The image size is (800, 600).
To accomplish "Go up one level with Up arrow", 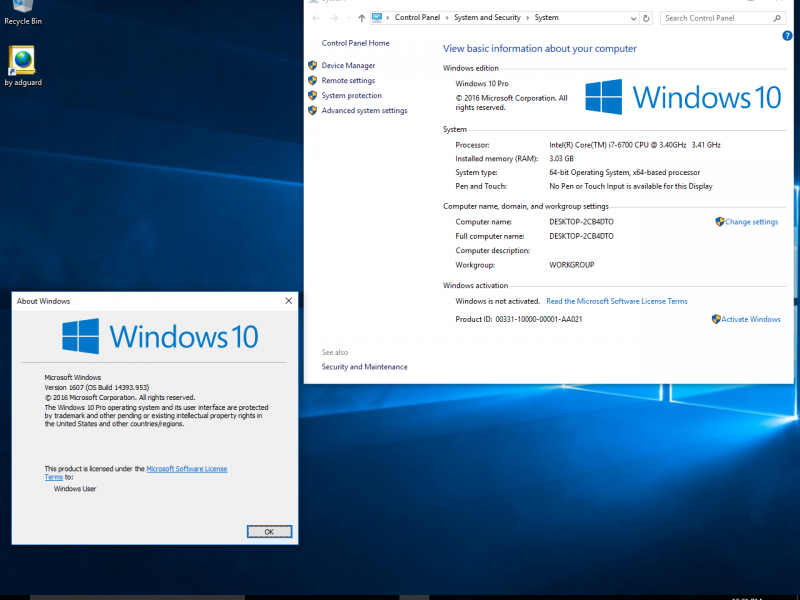I will point(362,18).
